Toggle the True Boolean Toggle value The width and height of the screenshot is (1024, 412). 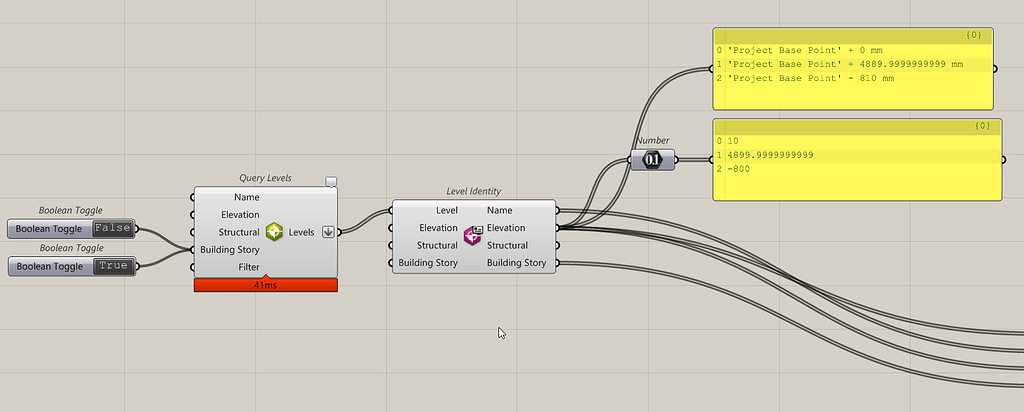coord(114,266)
